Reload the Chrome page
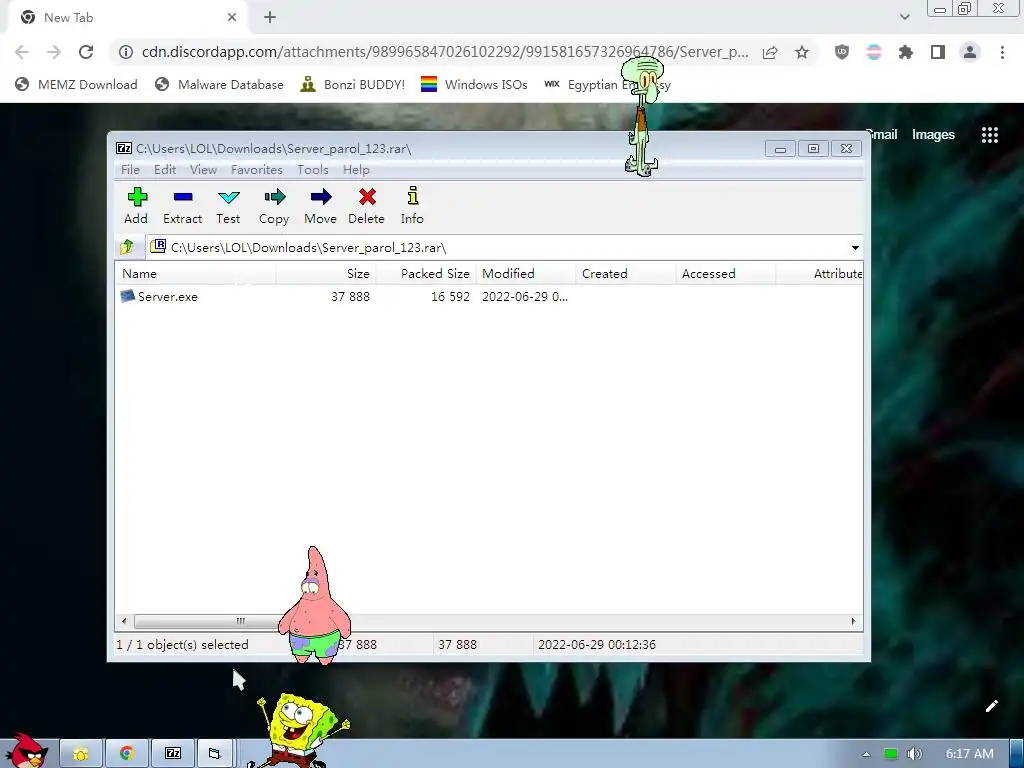The height and width of the screenshot is (768, 1024). [86, 52]
